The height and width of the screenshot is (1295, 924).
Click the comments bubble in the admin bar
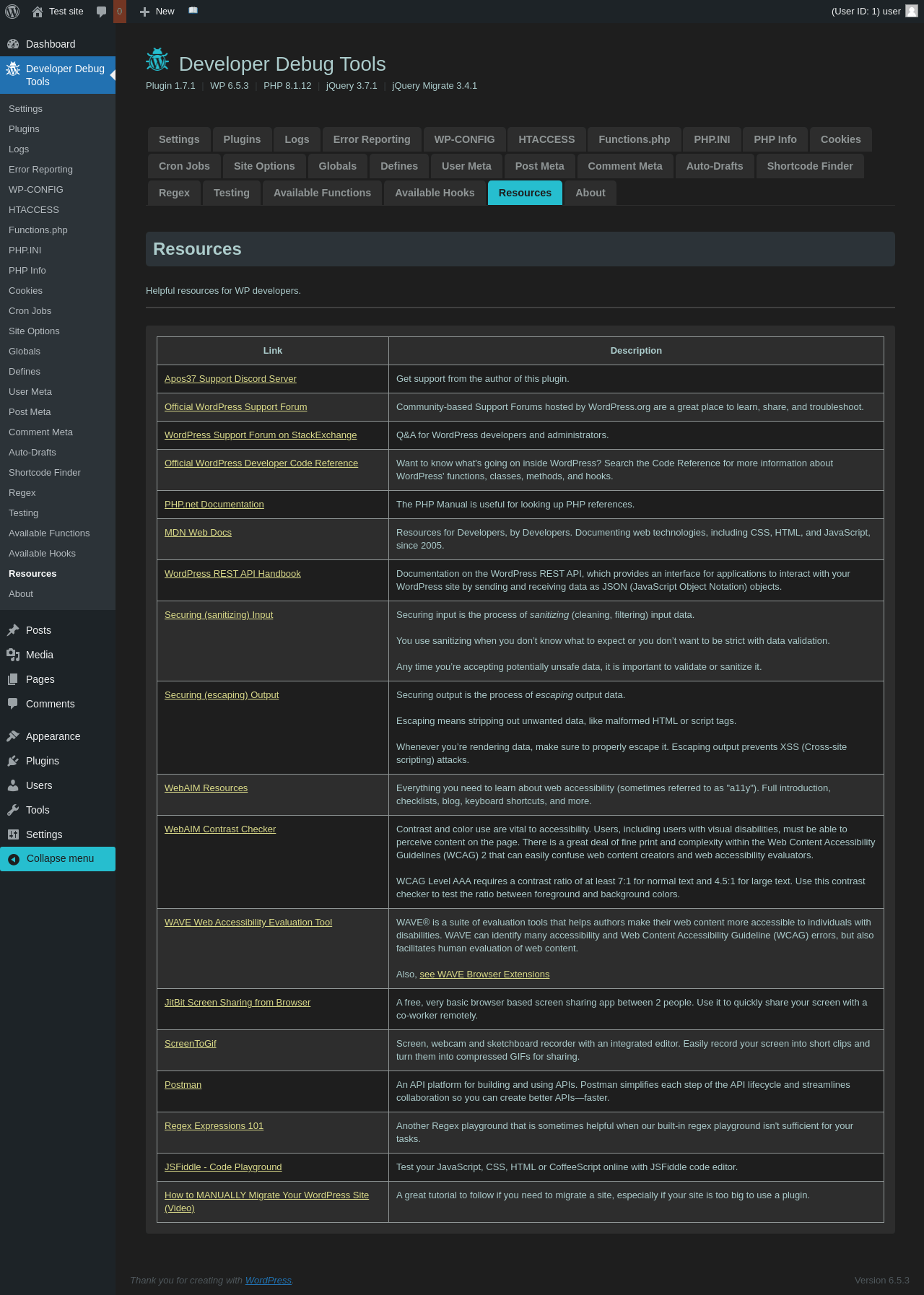[102, 12]
